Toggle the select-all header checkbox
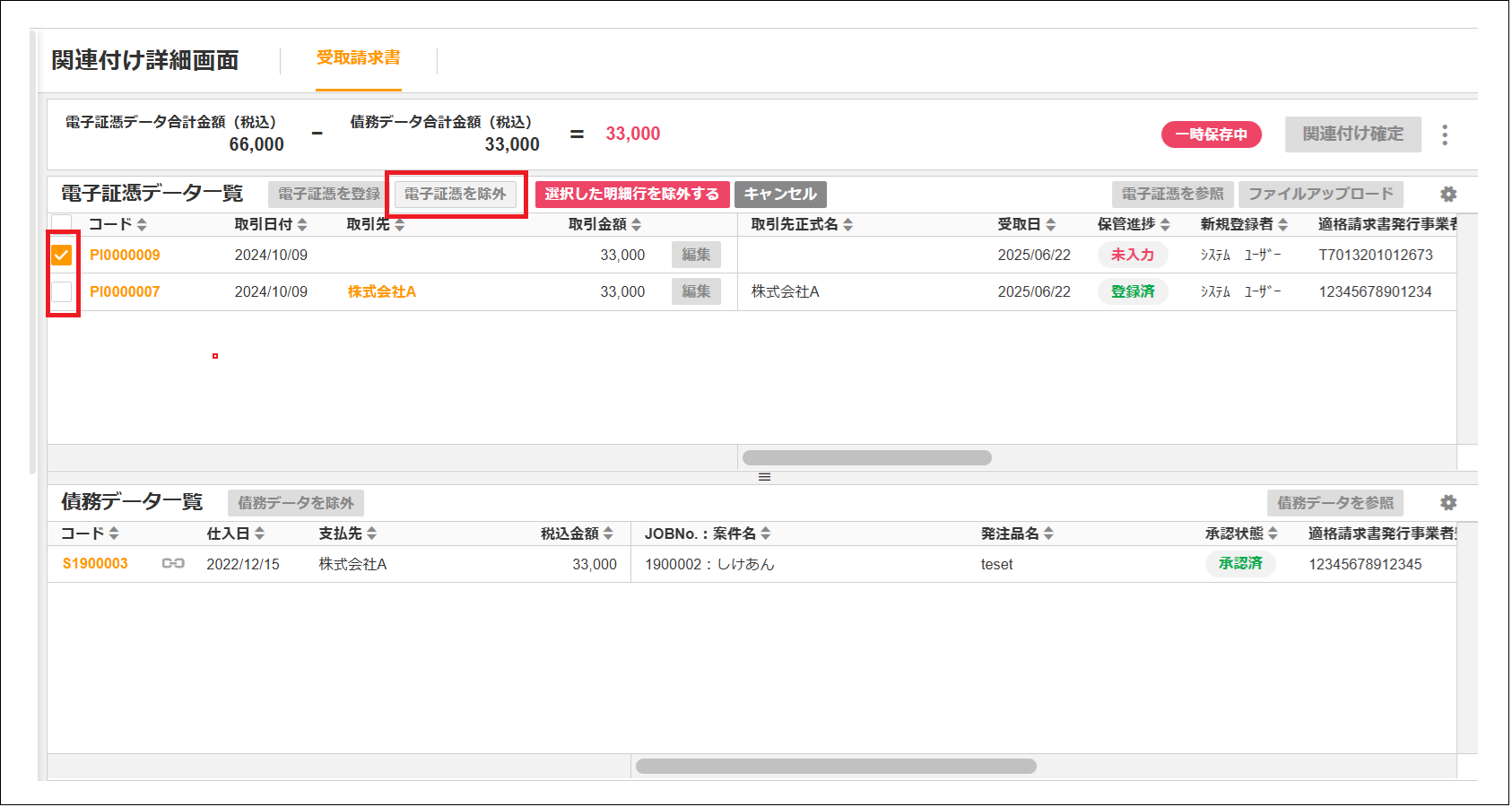The width and height of the screenshot is (1512, 807). coord(62,223)
